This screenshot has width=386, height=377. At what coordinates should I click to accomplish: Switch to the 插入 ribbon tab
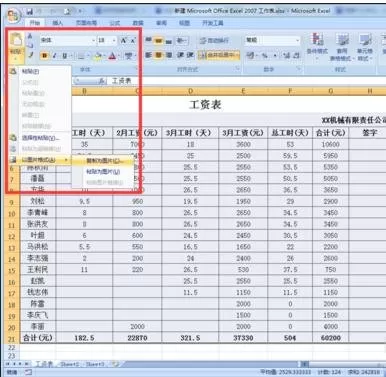58,23
